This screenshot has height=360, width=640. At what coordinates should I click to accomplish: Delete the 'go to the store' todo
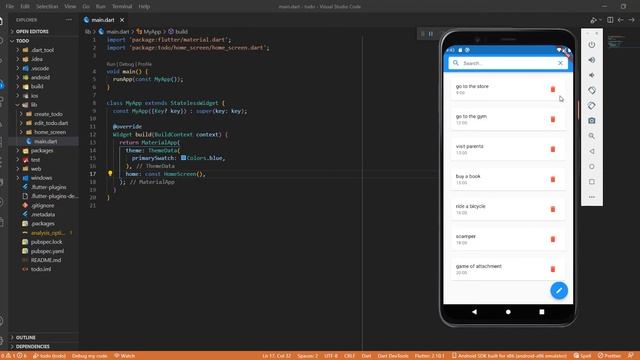[x=553, y=89]
